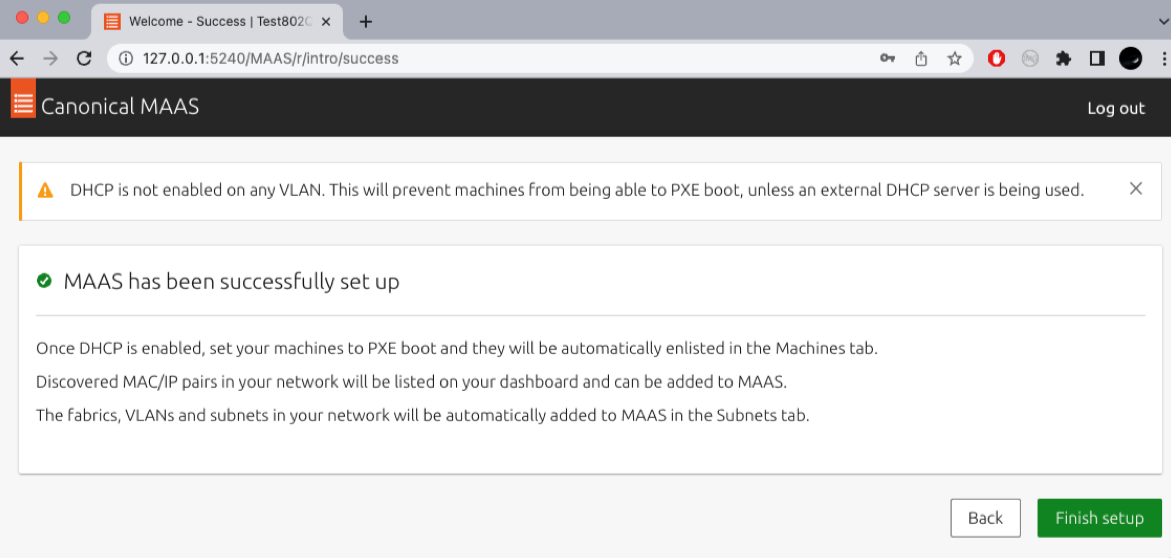
Task: Log out of MAAS
Action: point(1116,108)
